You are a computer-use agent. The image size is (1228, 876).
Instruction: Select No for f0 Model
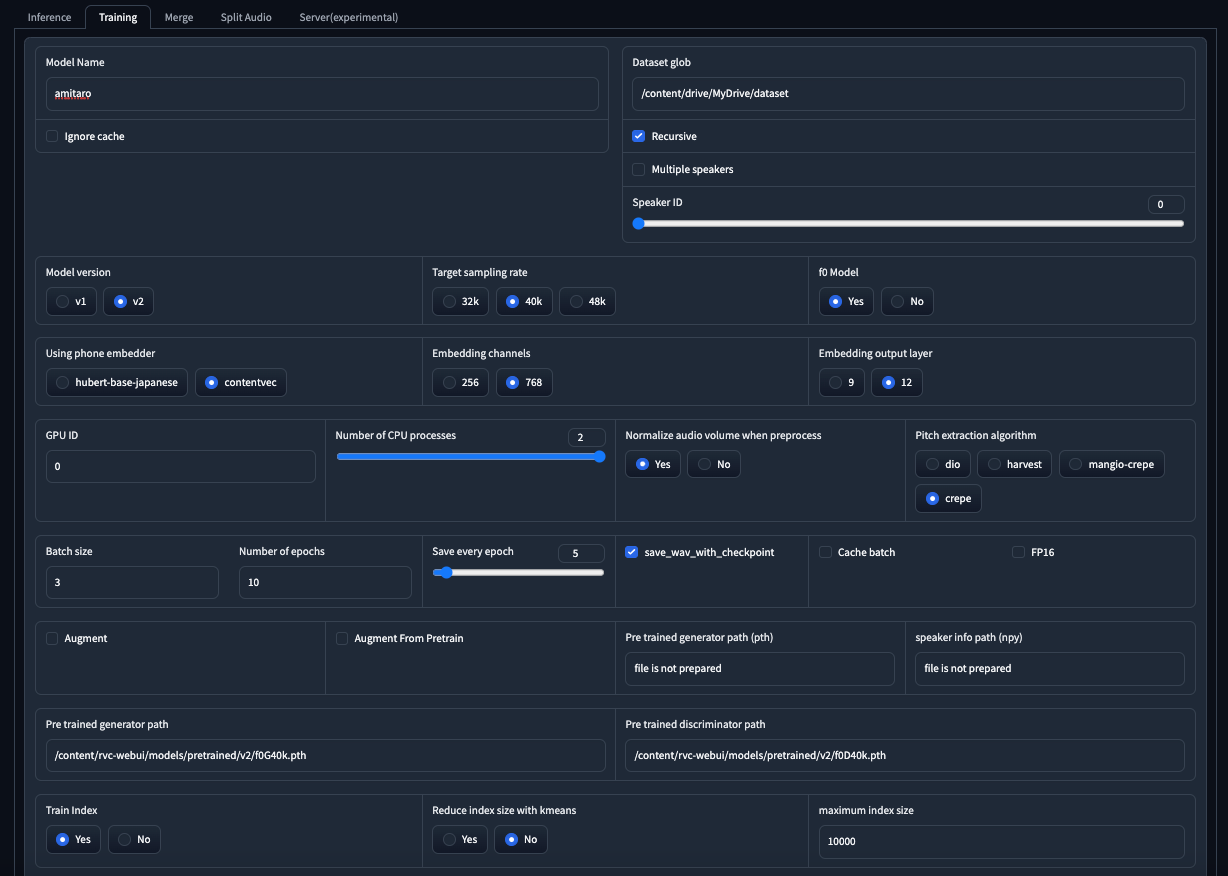point(907,301)
